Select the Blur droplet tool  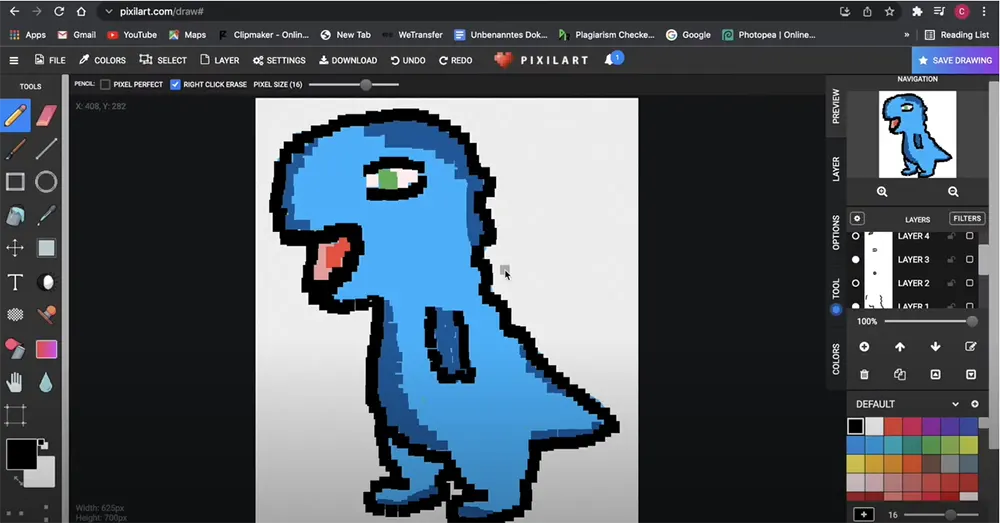point(46,383)
